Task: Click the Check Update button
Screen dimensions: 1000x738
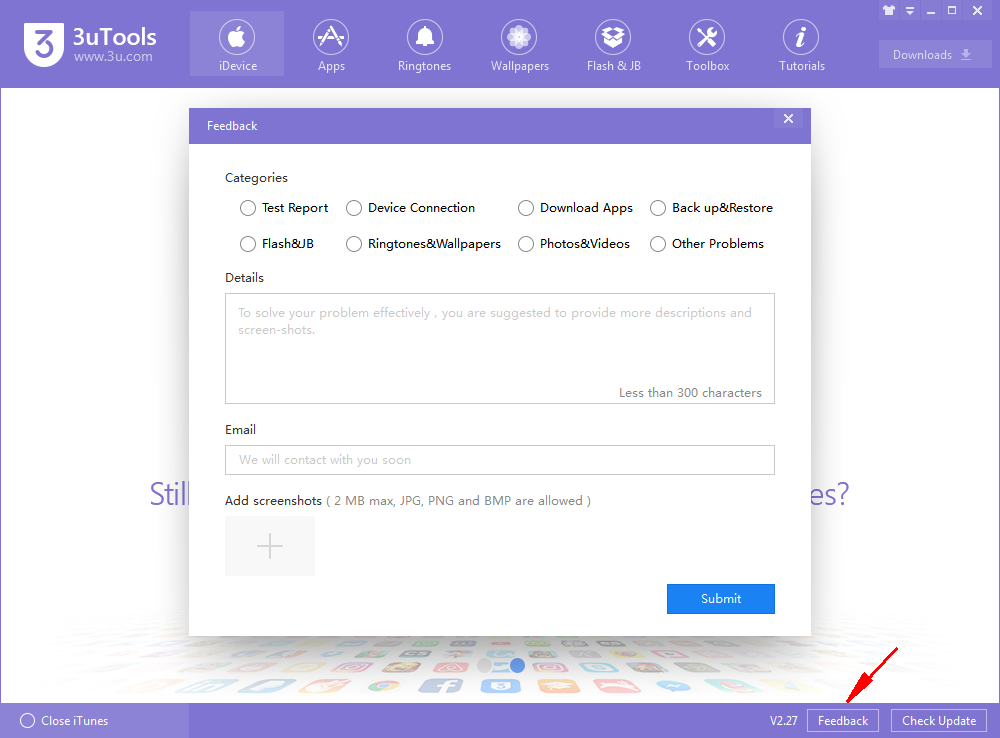Action: click(x=939, y=721)
